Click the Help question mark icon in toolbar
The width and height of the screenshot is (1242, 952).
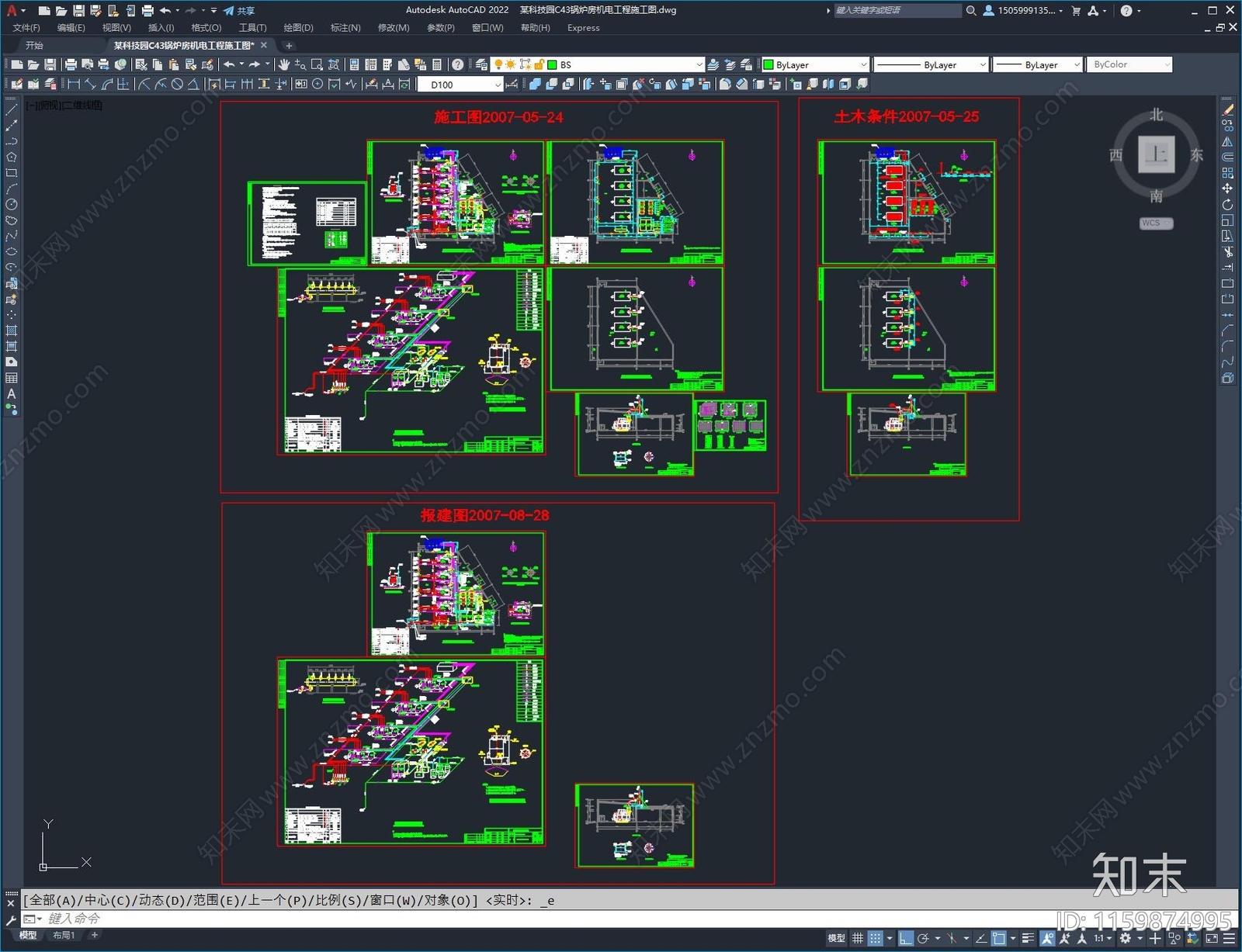tap(458, 64)
